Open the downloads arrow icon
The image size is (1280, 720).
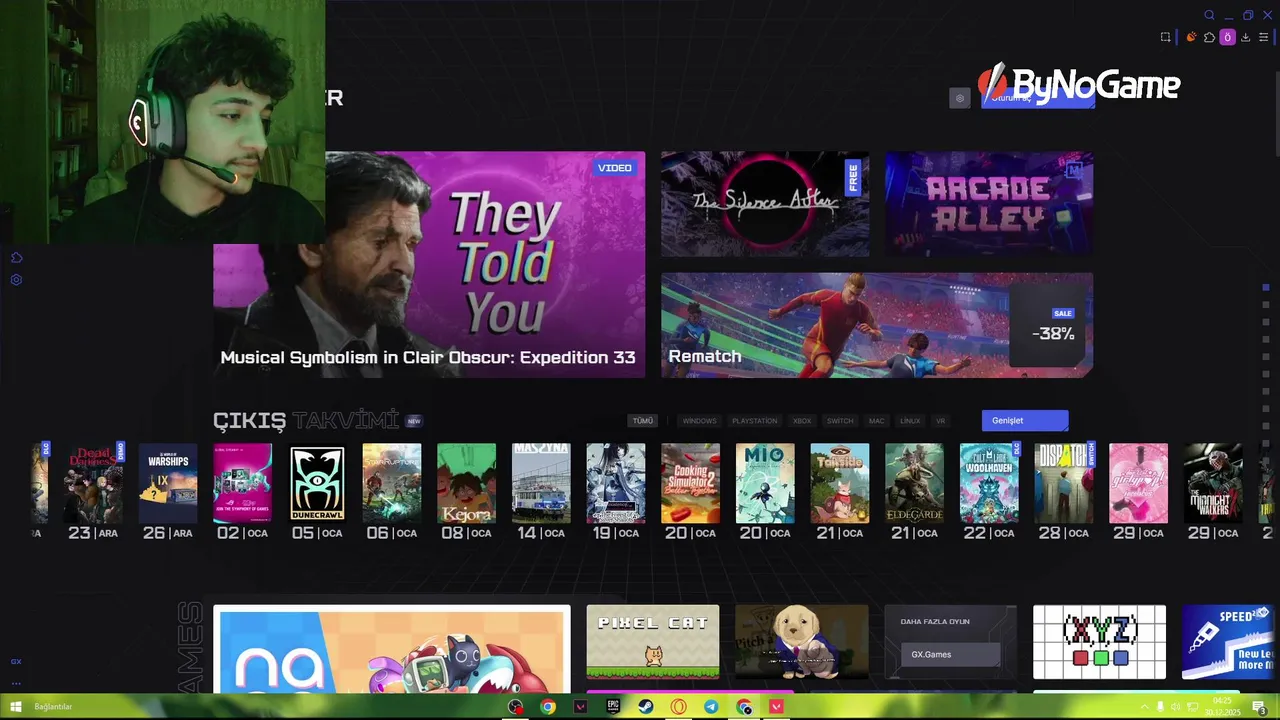(x=1245, y=37)
